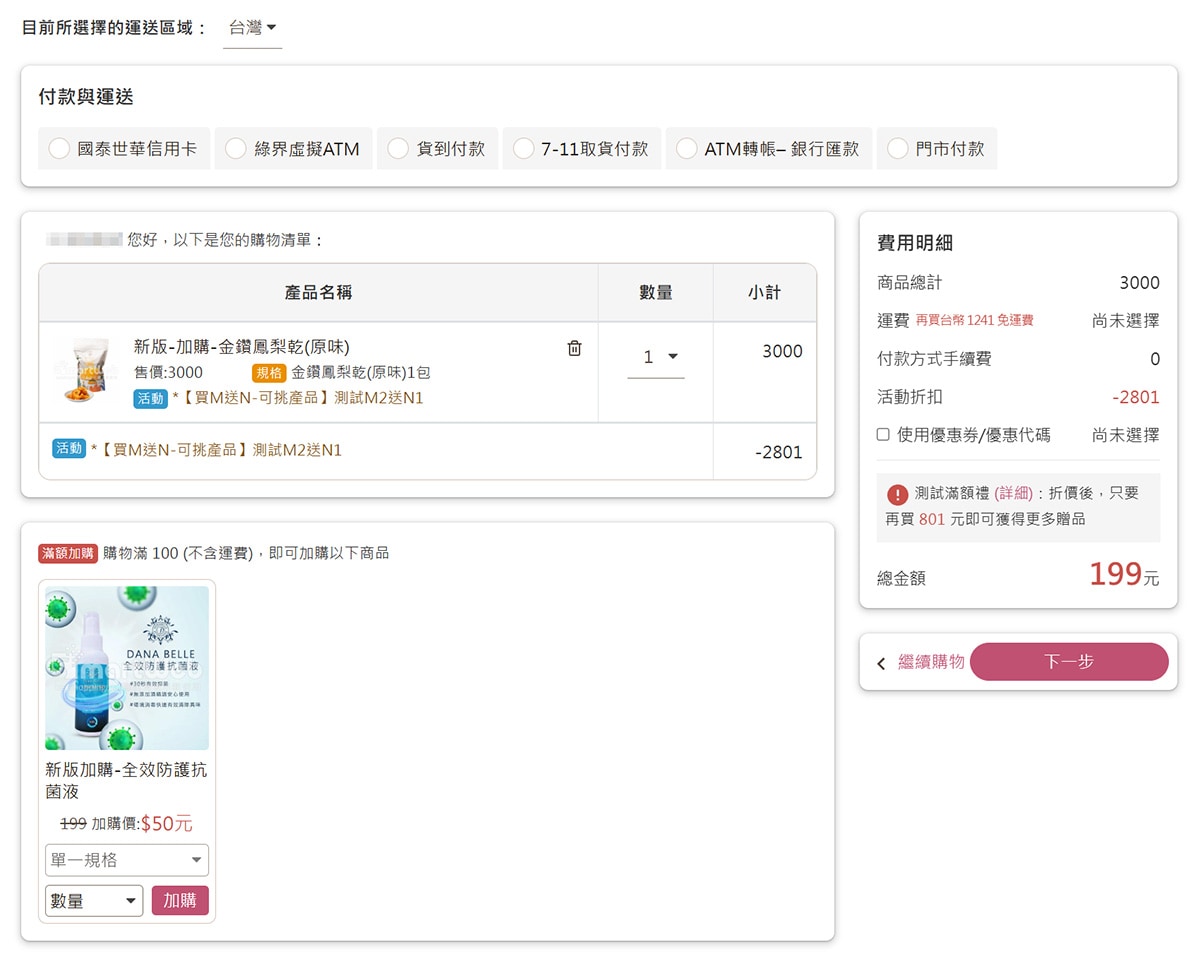Expand the 單一規格 spec dropdown
The image size is (1200, 964).
click(127, 860)
